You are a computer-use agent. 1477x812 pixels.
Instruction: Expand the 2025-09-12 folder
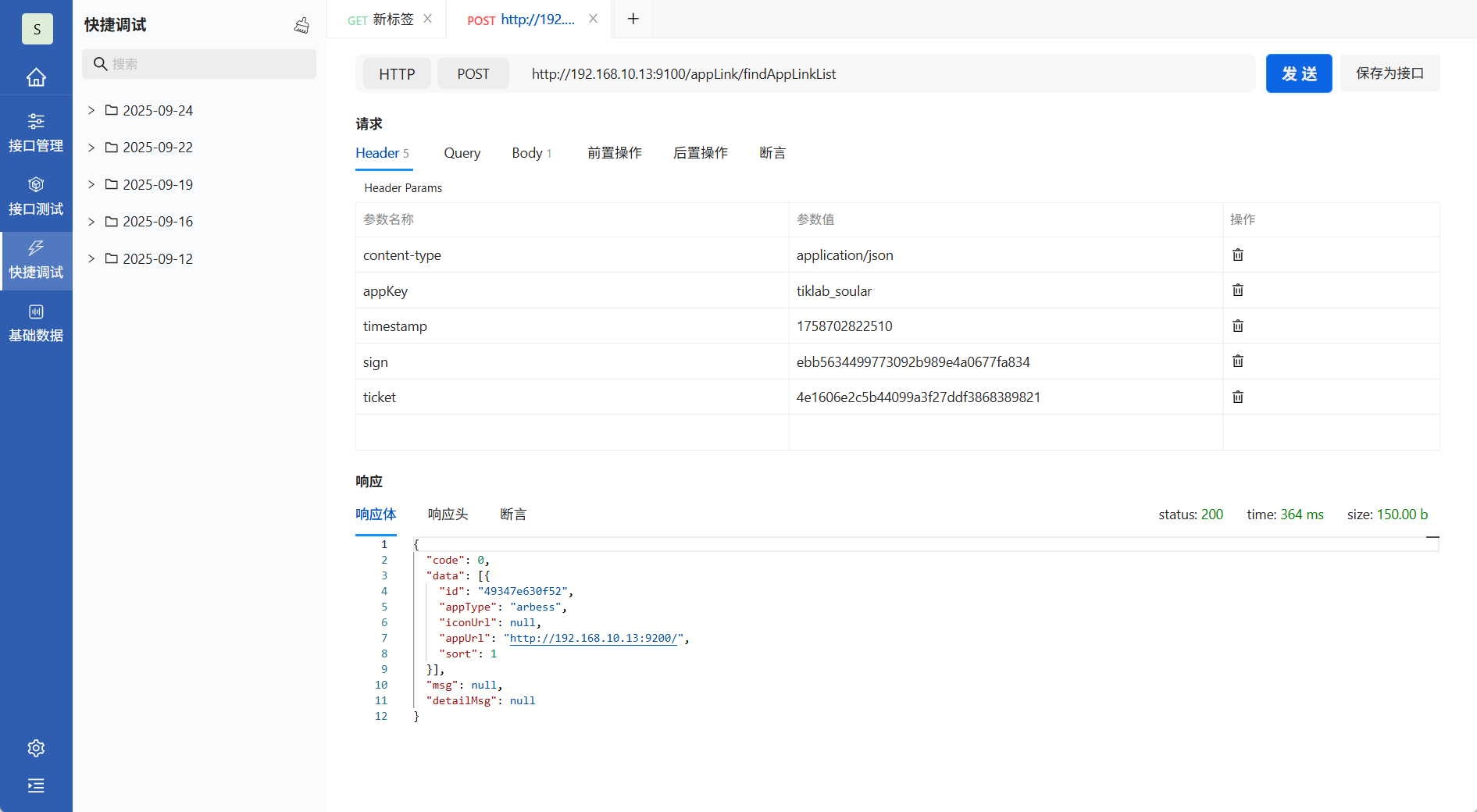[x=91, y=258]
